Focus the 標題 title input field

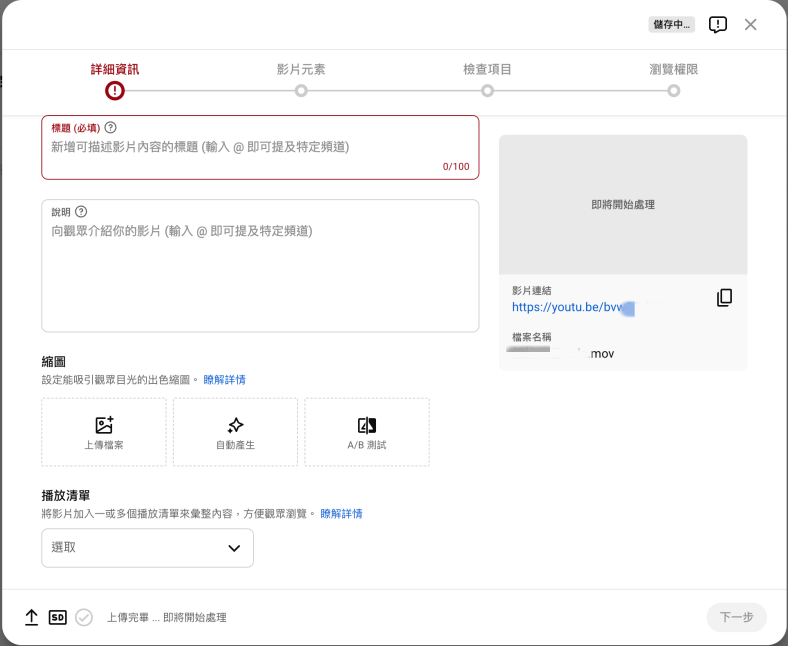(260, 147)
